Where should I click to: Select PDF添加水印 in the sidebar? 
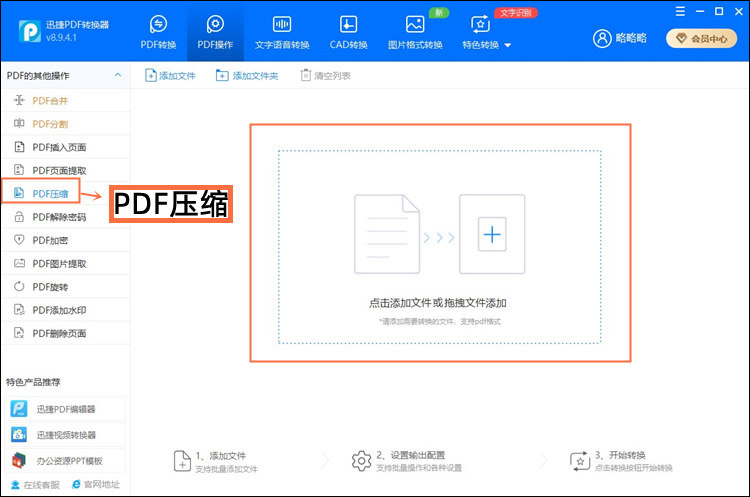(x=66, y=310)
